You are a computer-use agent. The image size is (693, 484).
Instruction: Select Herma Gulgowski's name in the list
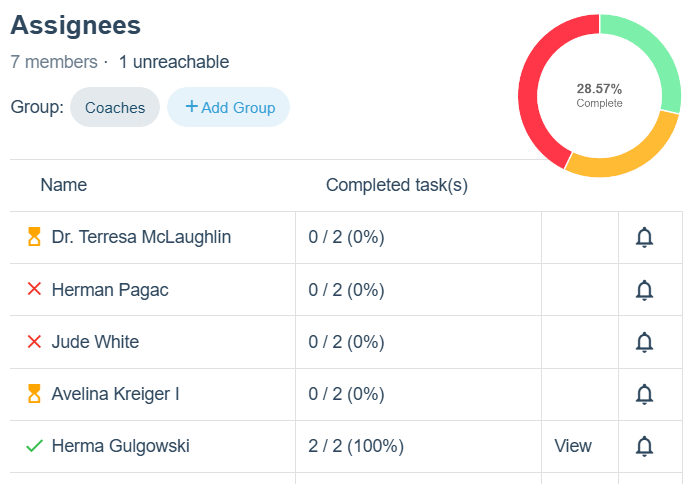(x=120, y=446)
